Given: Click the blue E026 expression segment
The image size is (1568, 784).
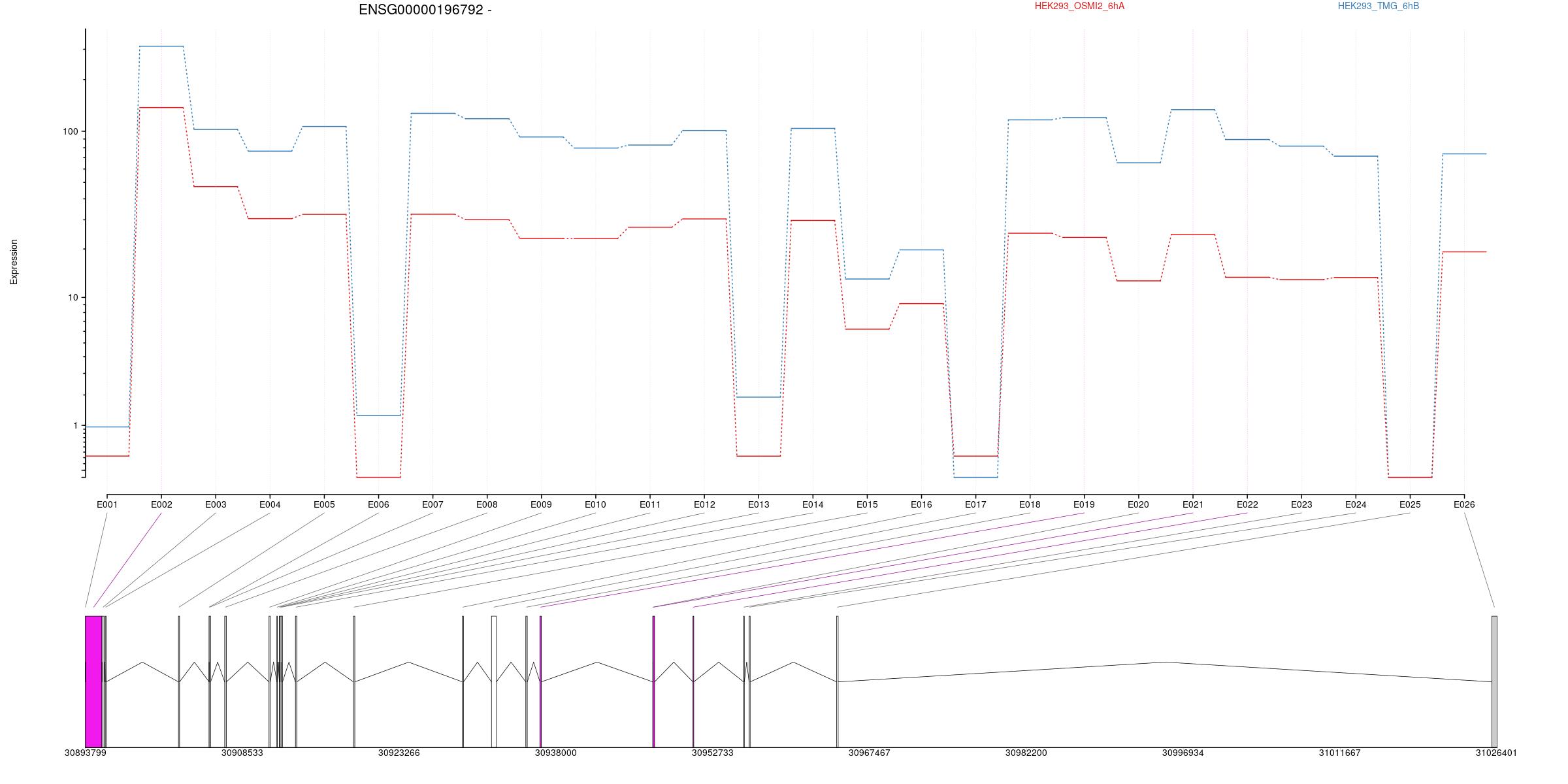Looking at the screenshot, I should 1464,154.
